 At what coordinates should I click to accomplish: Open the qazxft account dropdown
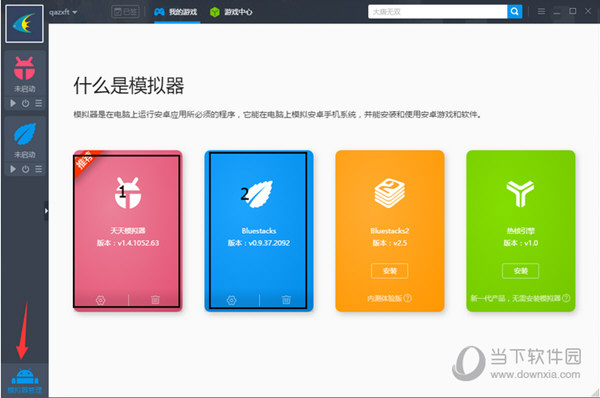(63, 12)
